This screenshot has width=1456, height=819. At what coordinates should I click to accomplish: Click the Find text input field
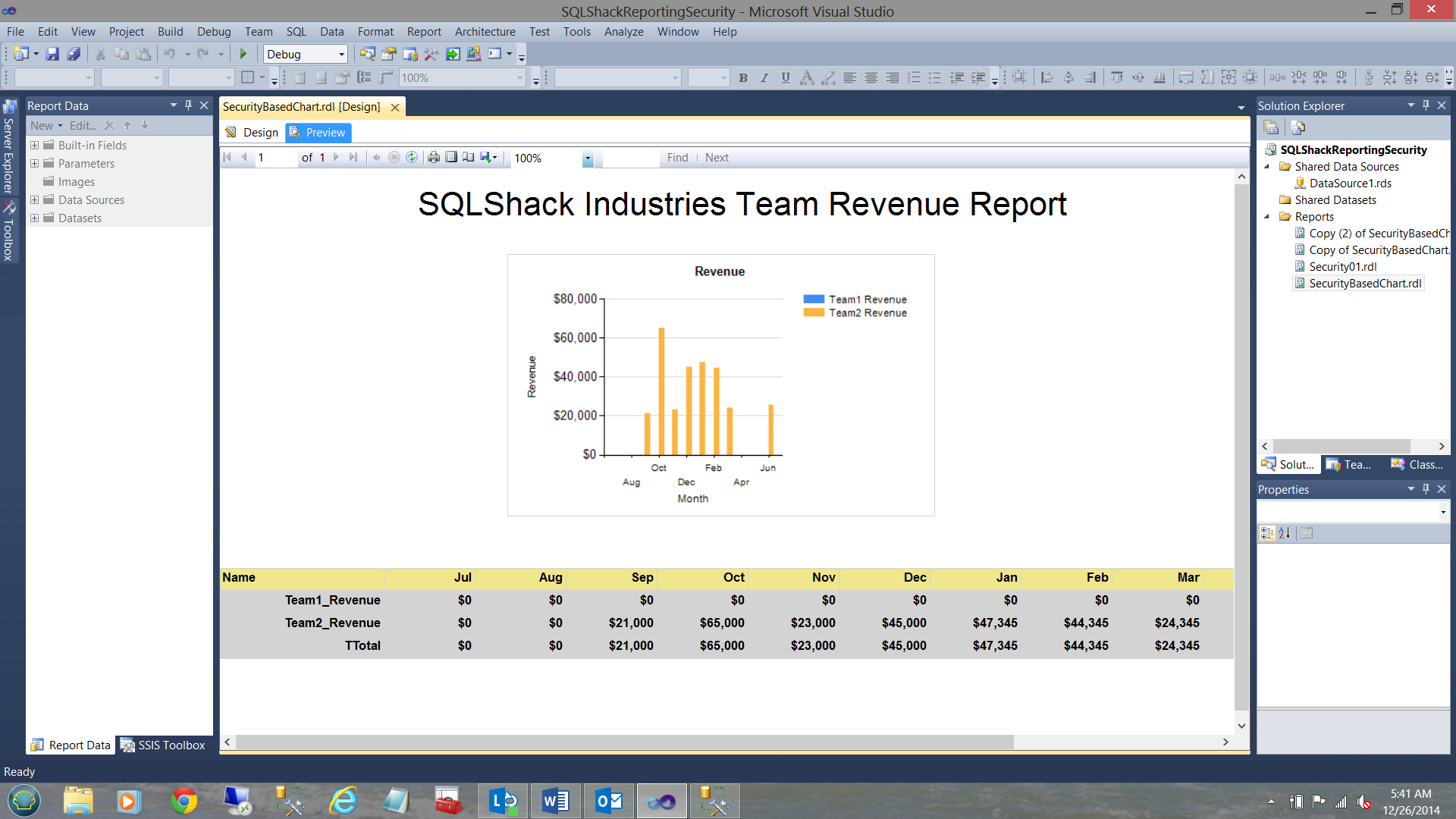(630, 158)
